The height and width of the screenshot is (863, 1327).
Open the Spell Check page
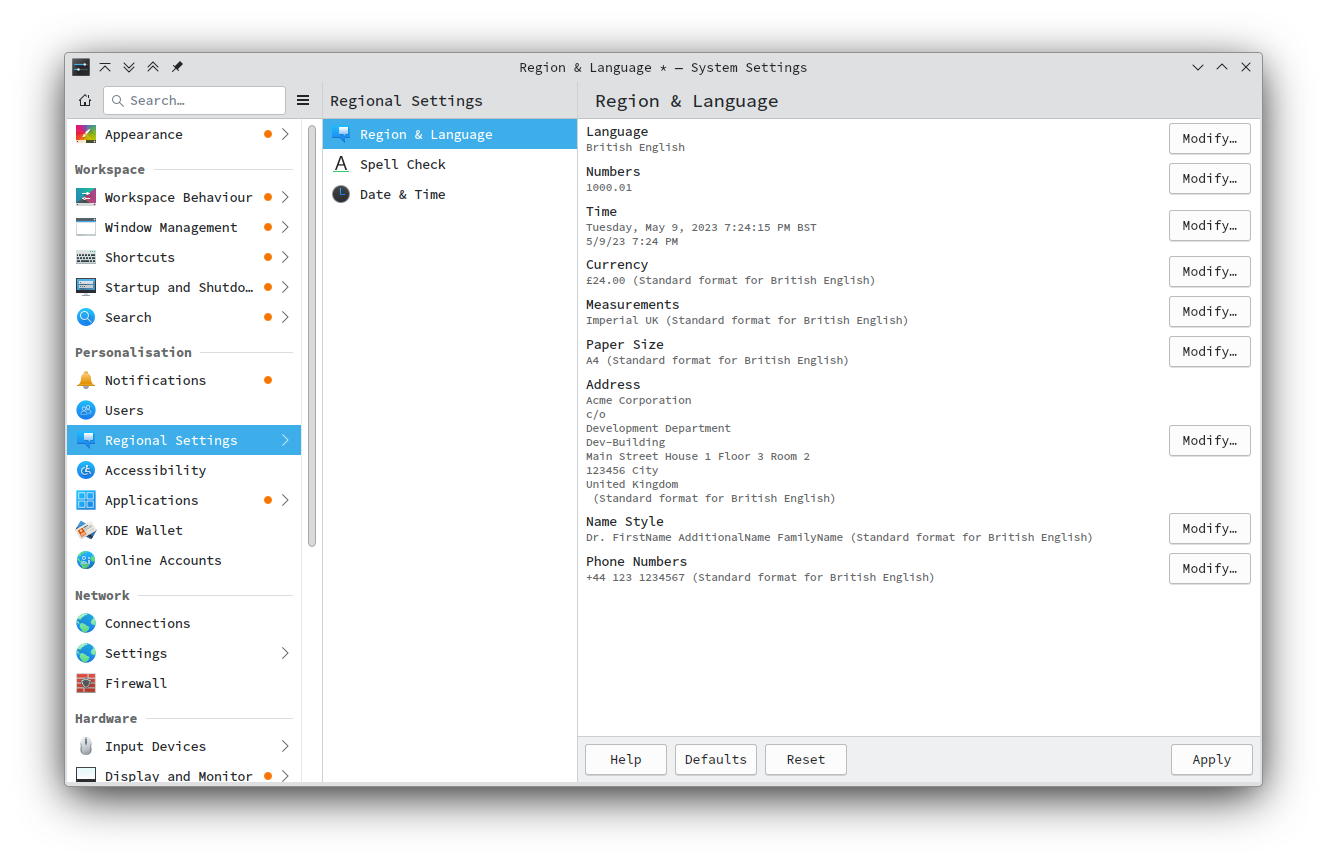(450, 164)
